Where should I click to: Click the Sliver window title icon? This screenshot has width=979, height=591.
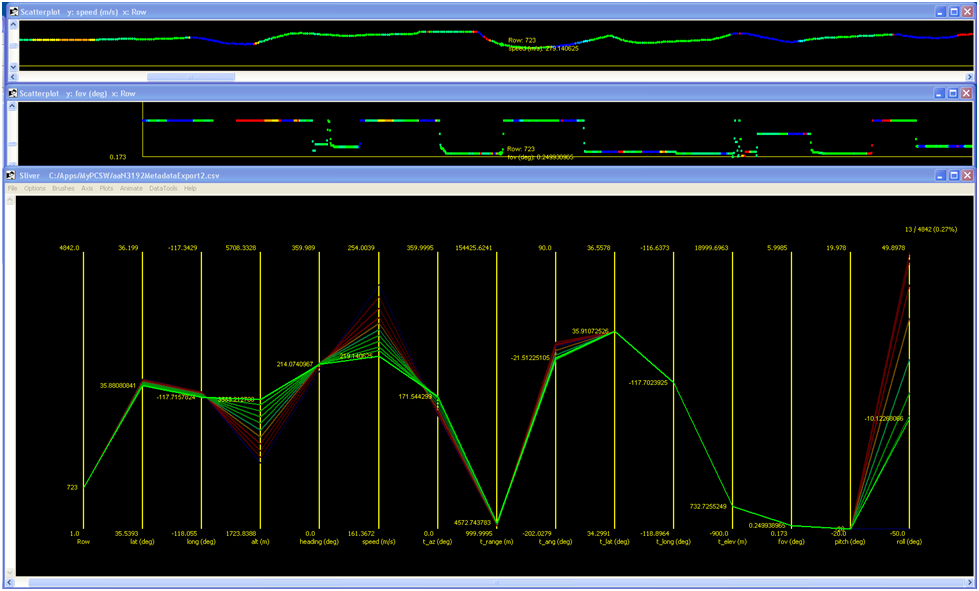12,175
